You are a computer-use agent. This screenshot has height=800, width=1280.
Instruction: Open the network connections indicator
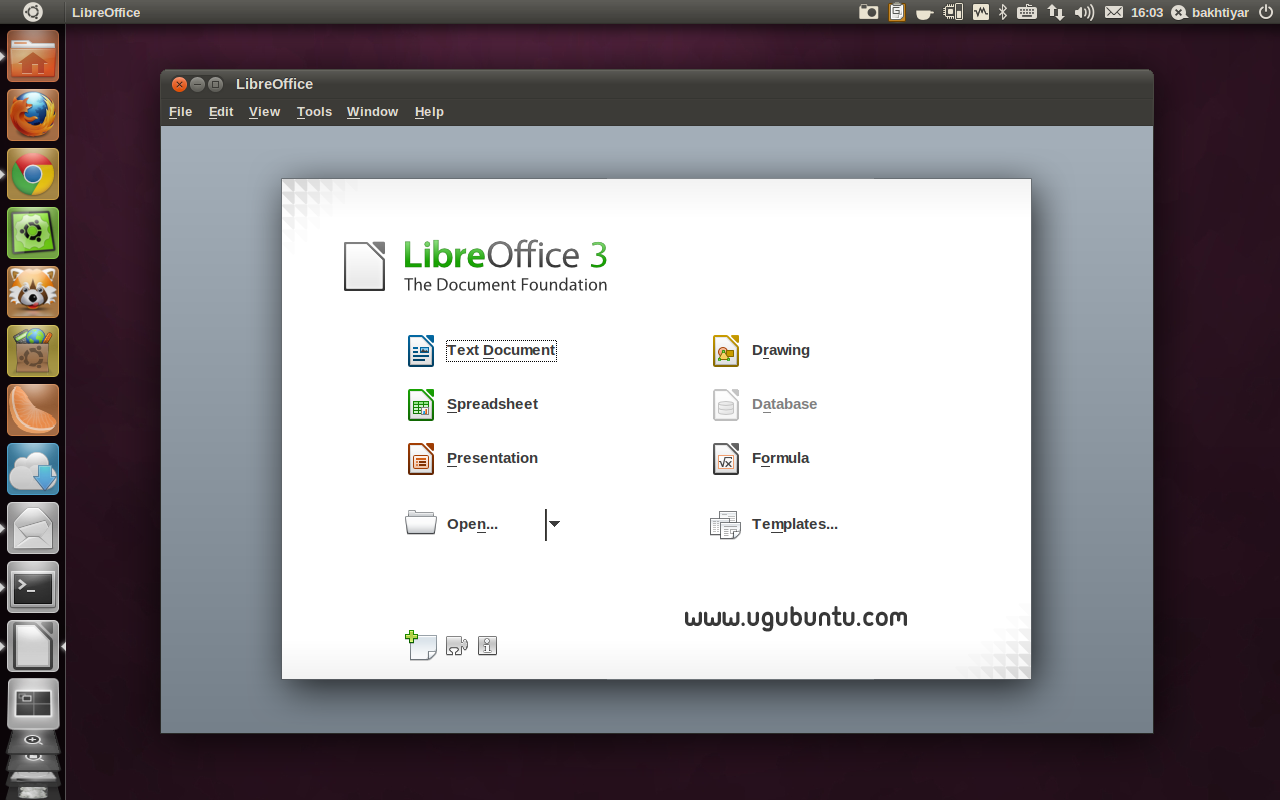[x=1056, y=12]
